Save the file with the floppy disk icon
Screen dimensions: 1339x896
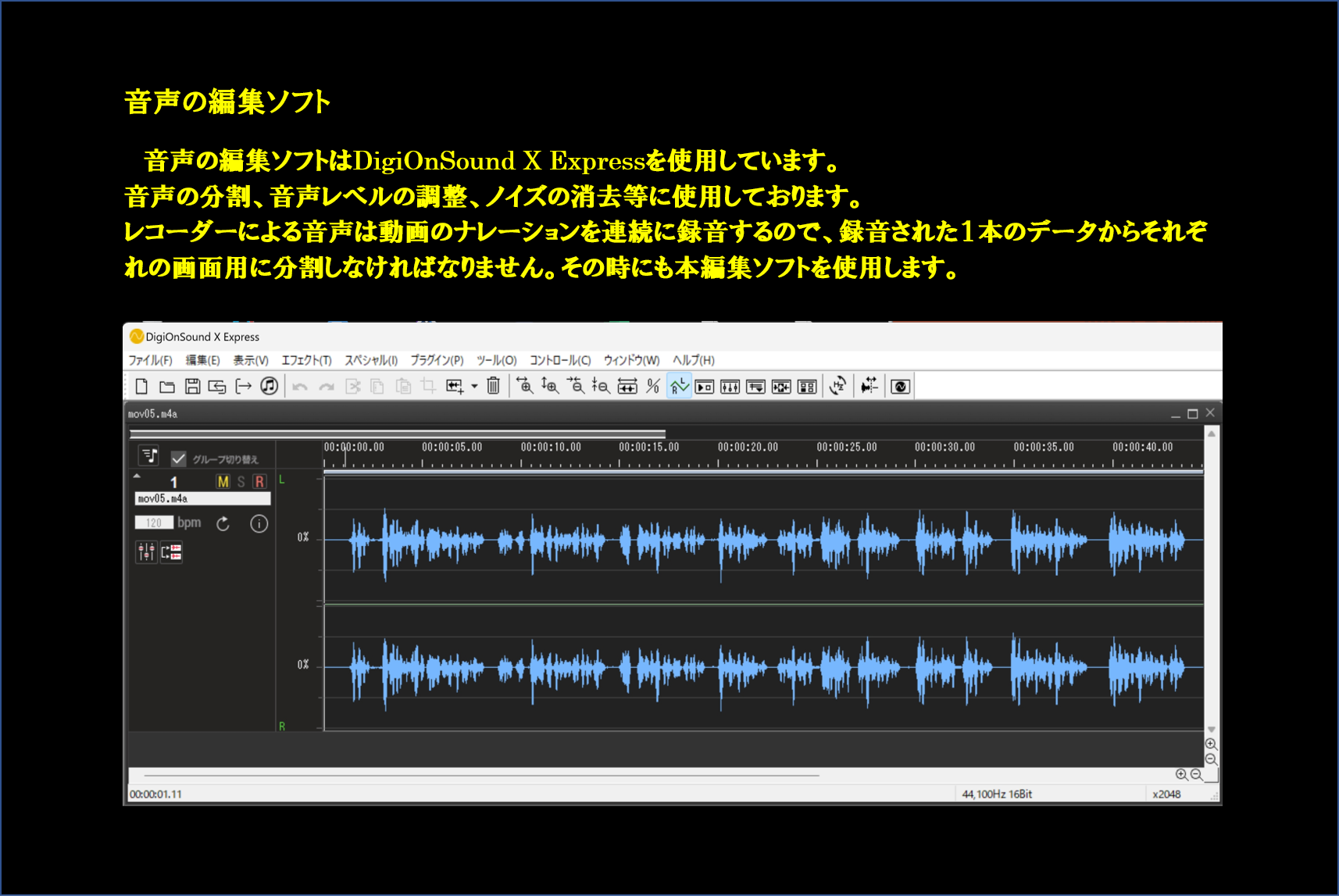point(192,386)
